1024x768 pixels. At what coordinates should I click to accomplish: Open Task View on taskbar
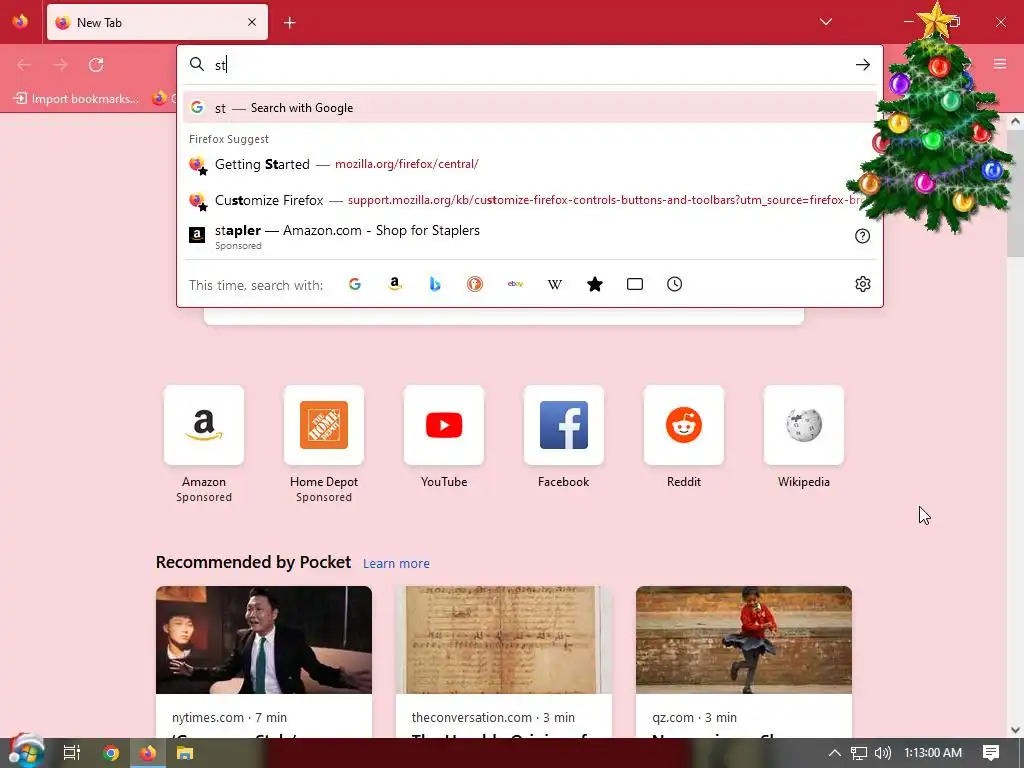click(x=72, y=753)
